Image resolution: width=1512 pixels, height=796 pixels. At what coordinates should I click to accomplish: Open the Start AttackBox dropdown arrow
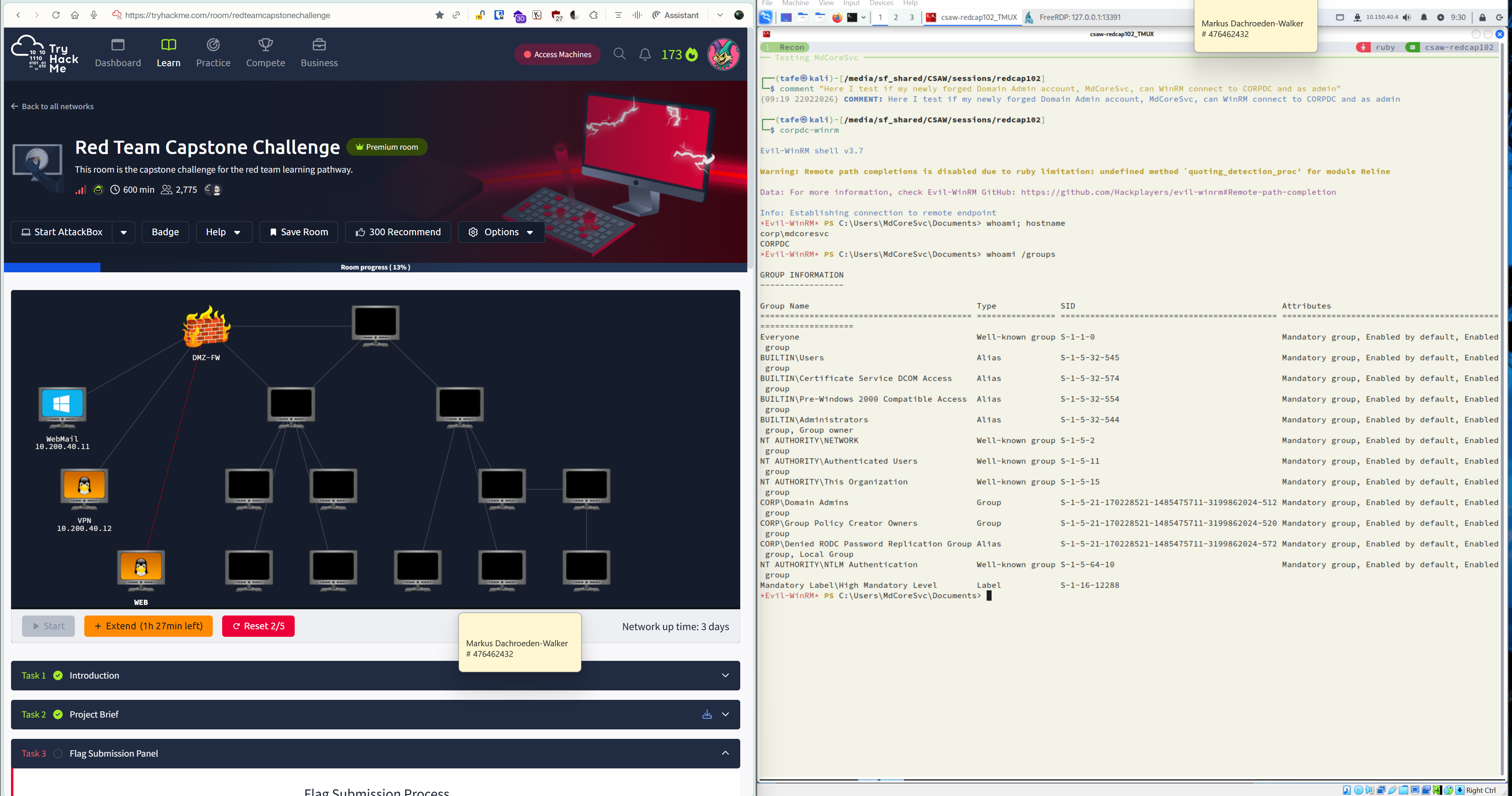[x=123, y=232]
